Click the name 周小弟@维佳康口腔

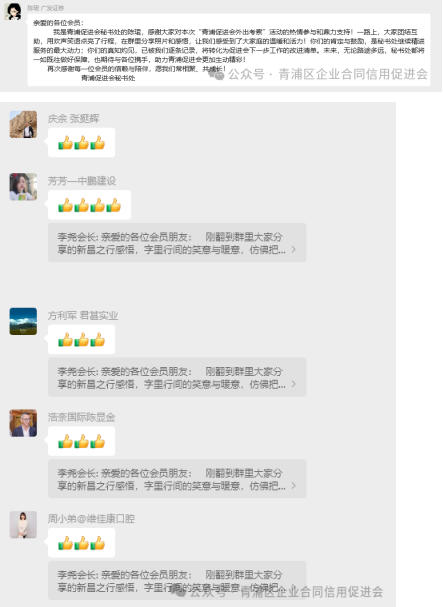[91, 519]
